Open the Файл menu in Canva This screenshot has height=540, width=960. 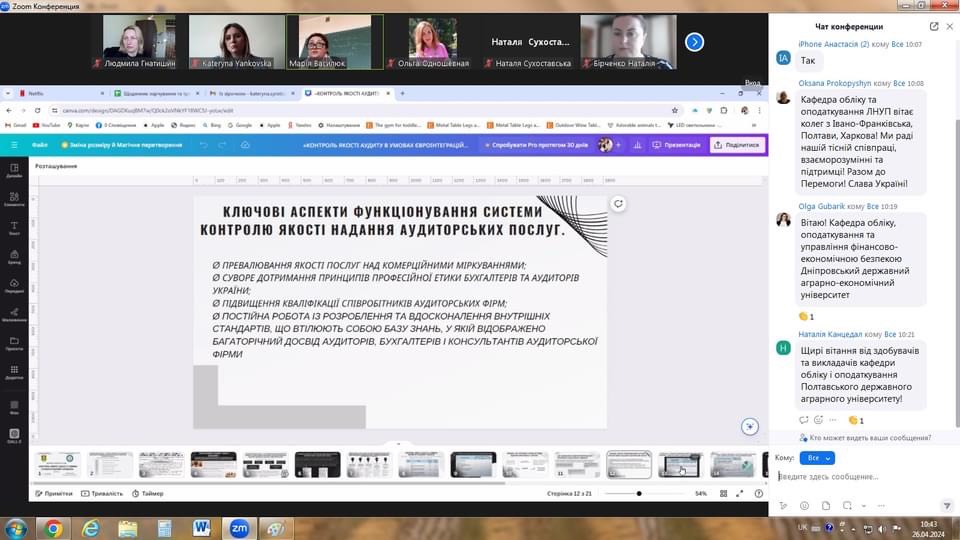tap(40, 145)
